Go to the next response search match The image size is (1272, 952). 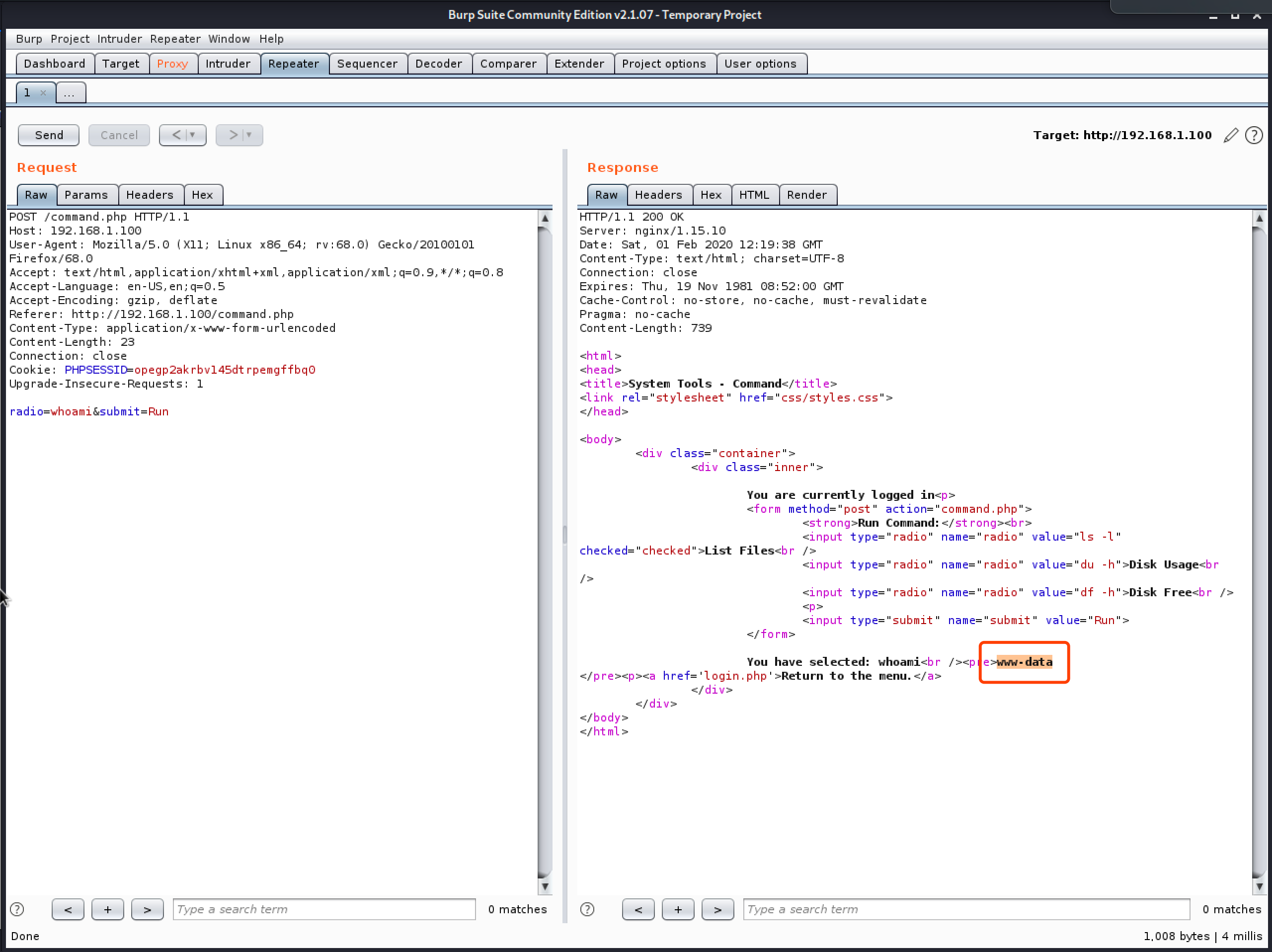click(717, 909)
